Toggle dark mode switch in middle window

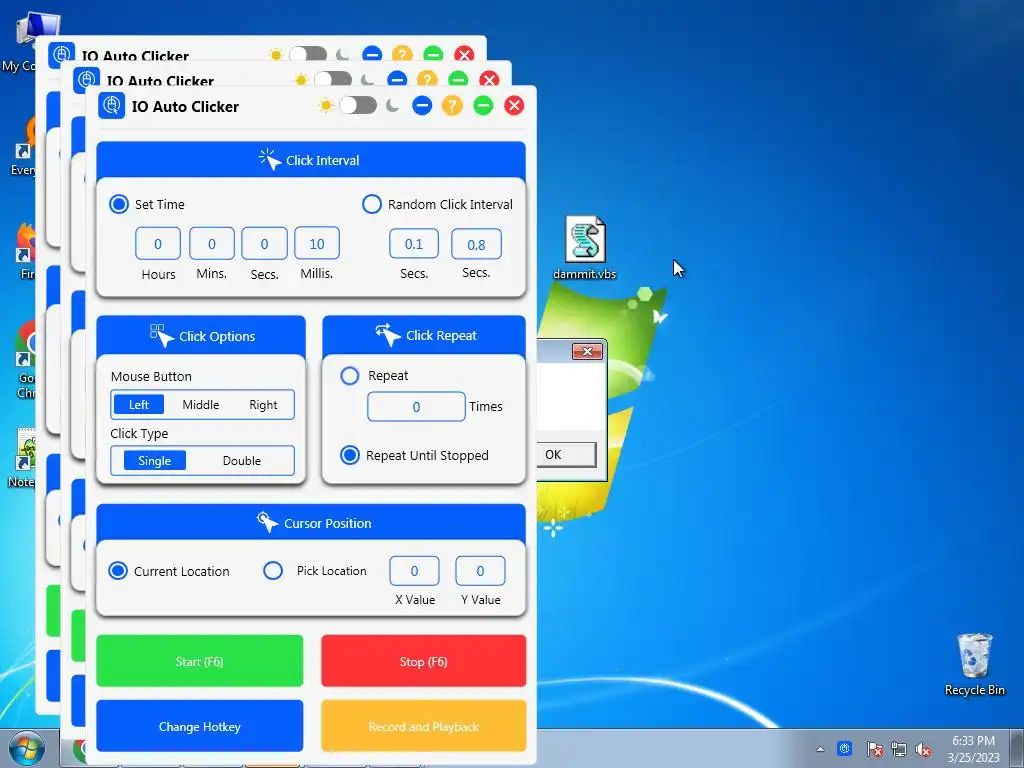[x=332, y=80]
